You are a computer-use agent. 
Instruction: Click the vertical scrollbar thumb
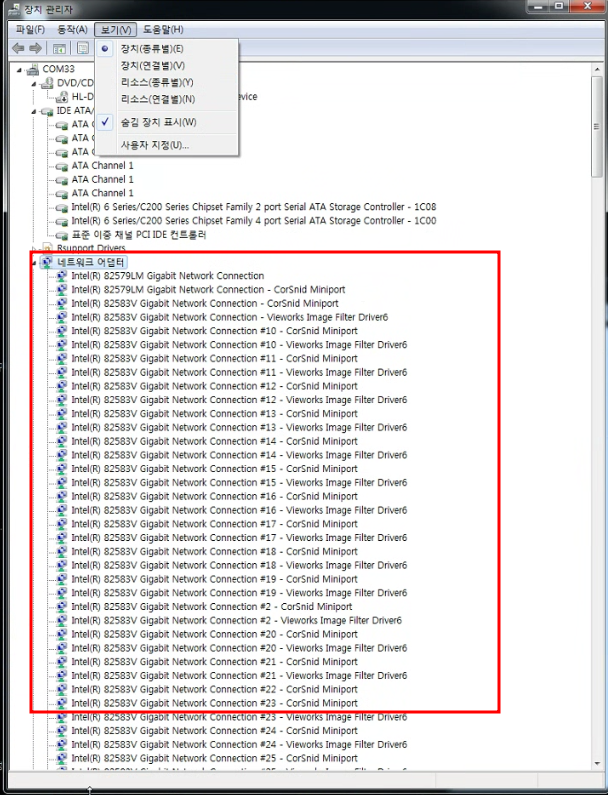click(x=597, y=127)
